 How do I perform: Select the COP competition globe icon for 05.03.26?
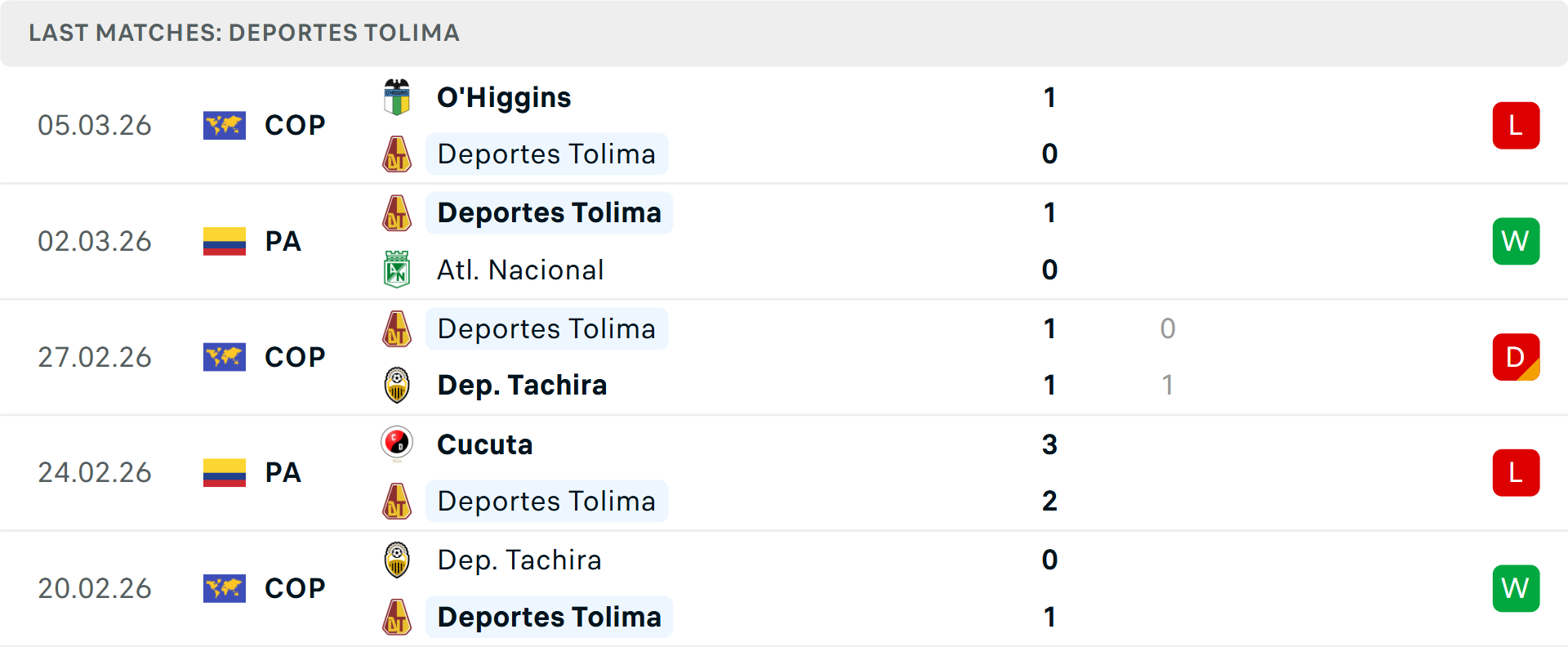coord(224,125)
